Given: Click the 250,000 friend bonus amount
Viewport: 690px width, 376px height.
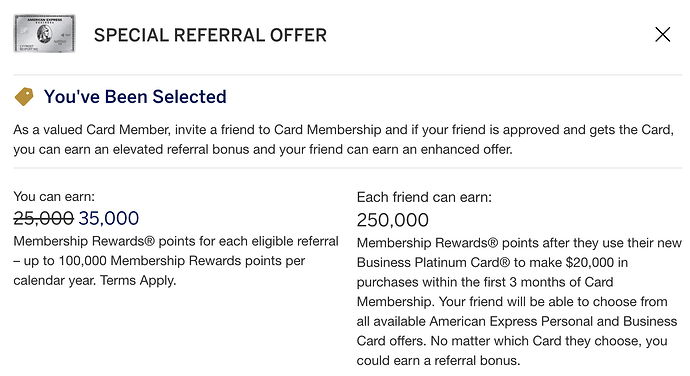Looking at the screenshot, I should point(393,220).
